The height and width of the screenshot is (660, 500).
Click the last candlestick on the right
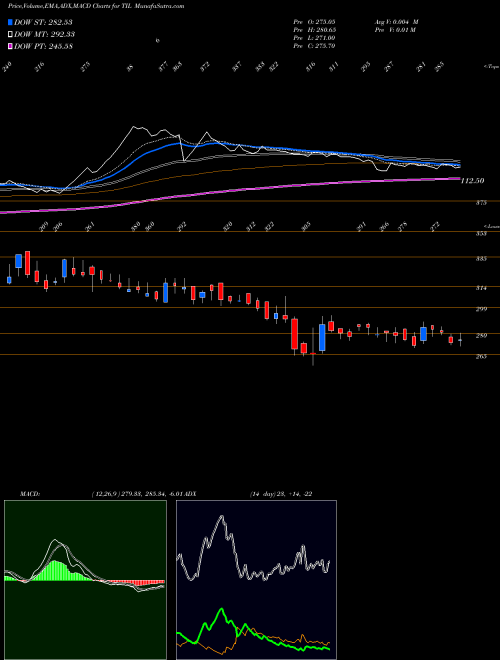click(x=460, y=339)
